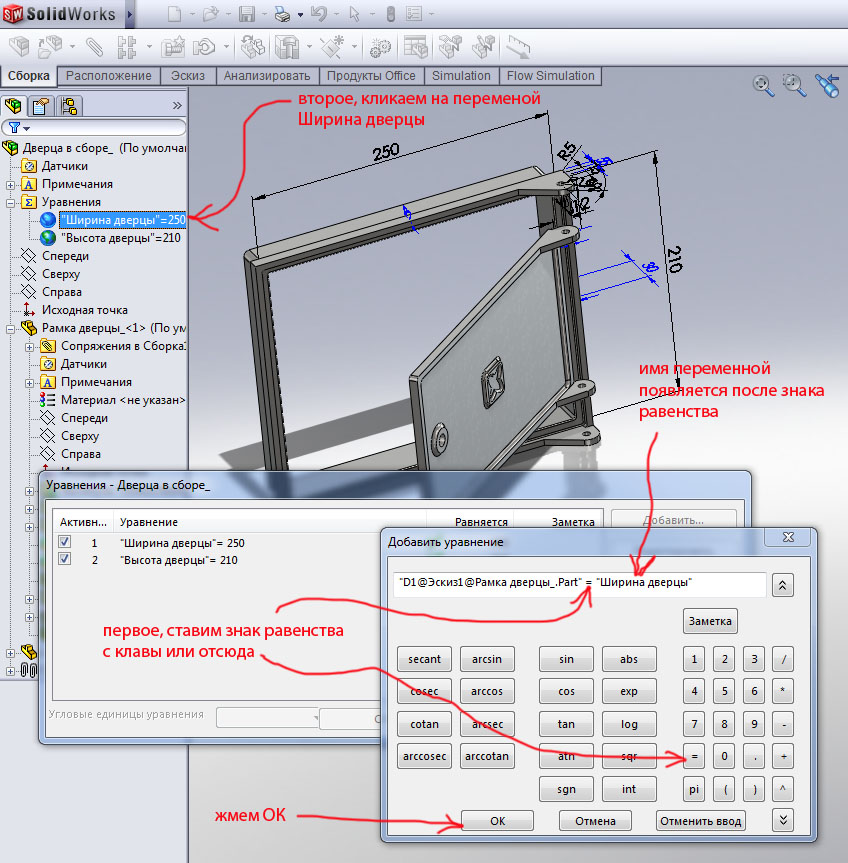Open the Flow Simulation tab

(x=550, y=76)
